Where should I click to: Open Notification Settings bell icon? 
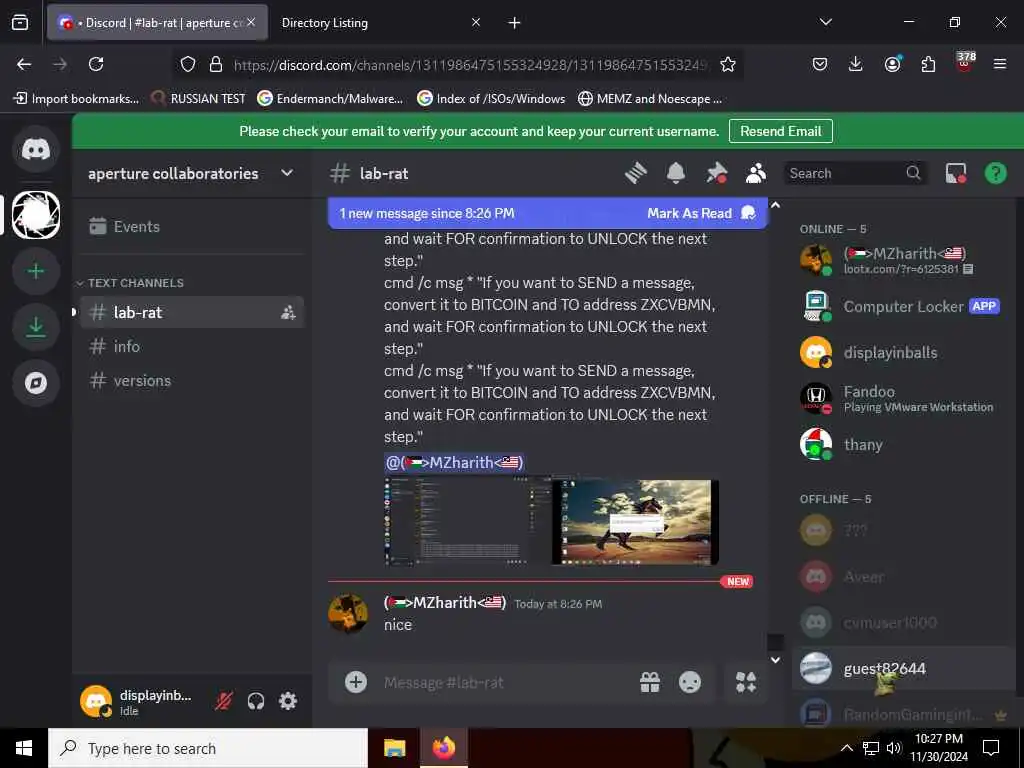tap(676, 173)
